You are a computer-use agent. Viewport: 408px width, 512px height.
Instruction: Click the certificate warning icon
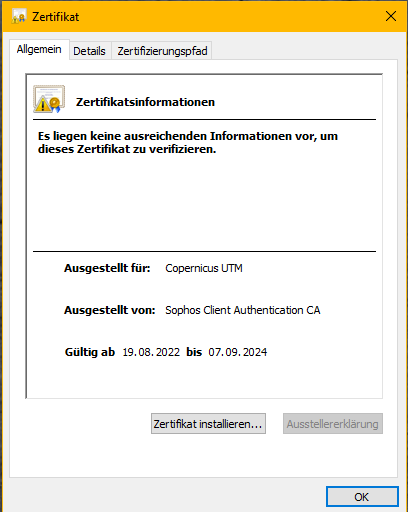(49, 99)
